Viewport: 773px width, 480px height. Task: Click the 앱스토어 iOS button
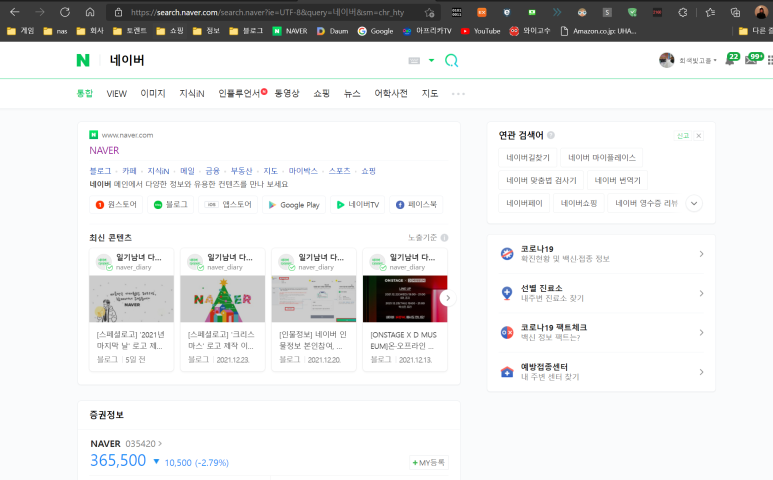coord(228,205)
